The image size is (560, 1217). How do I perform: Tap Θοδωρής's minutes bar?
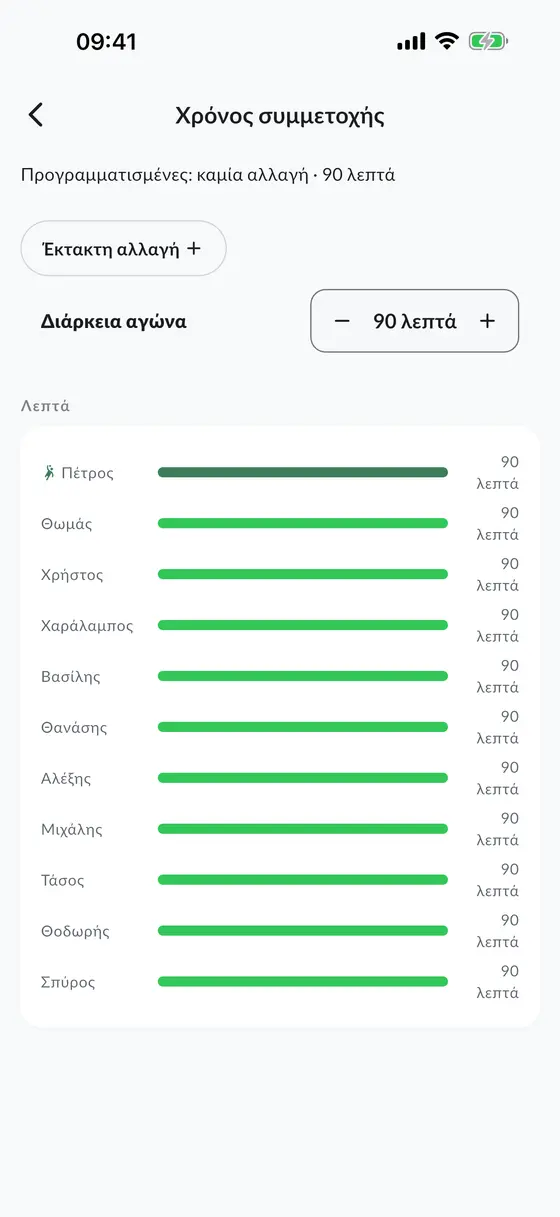tap(303, 931)
